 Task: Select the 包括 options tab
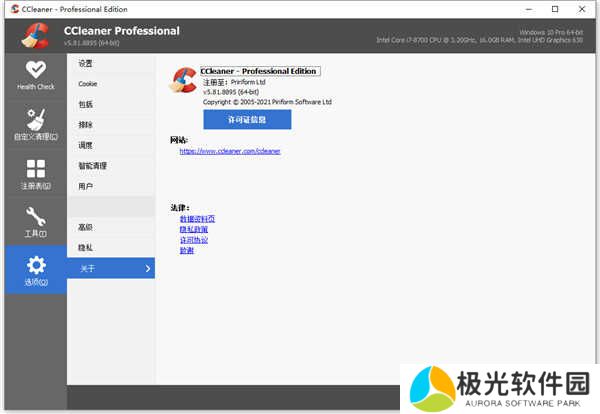[86, 104]
